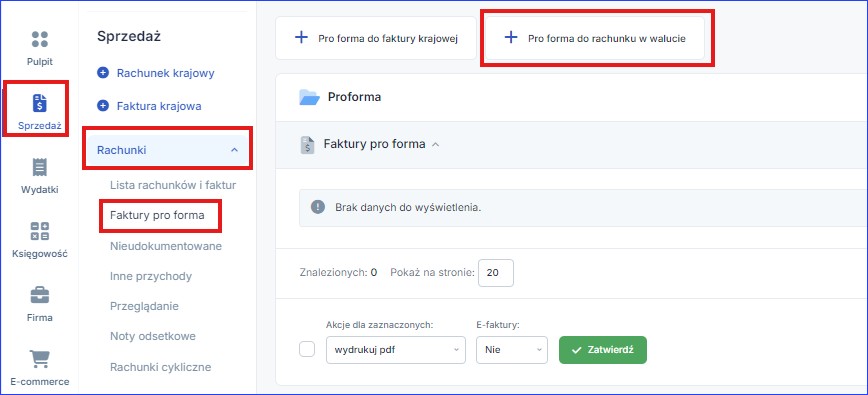This screenshot has height=395, width=868.
Task: Click Pro forma do faktury krajowej button
Action: (x=376, y=38)
